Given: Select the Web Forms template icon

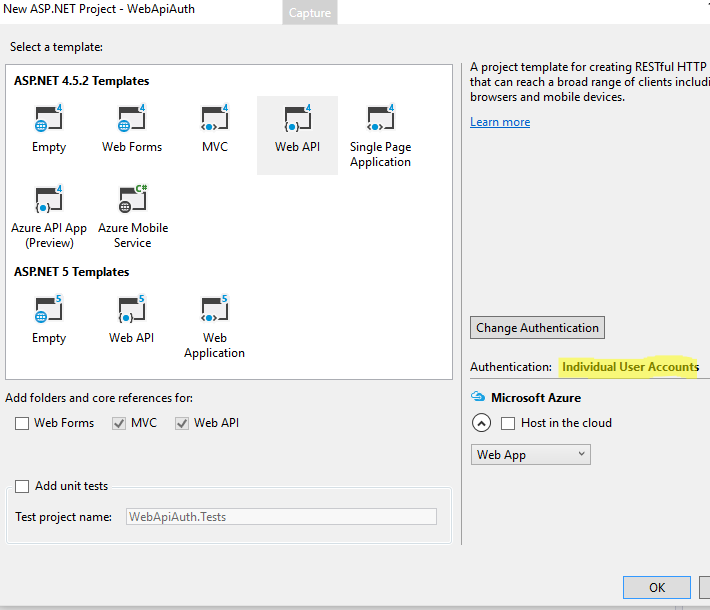Looking at the screenshot, I should (x=132, y=118).
